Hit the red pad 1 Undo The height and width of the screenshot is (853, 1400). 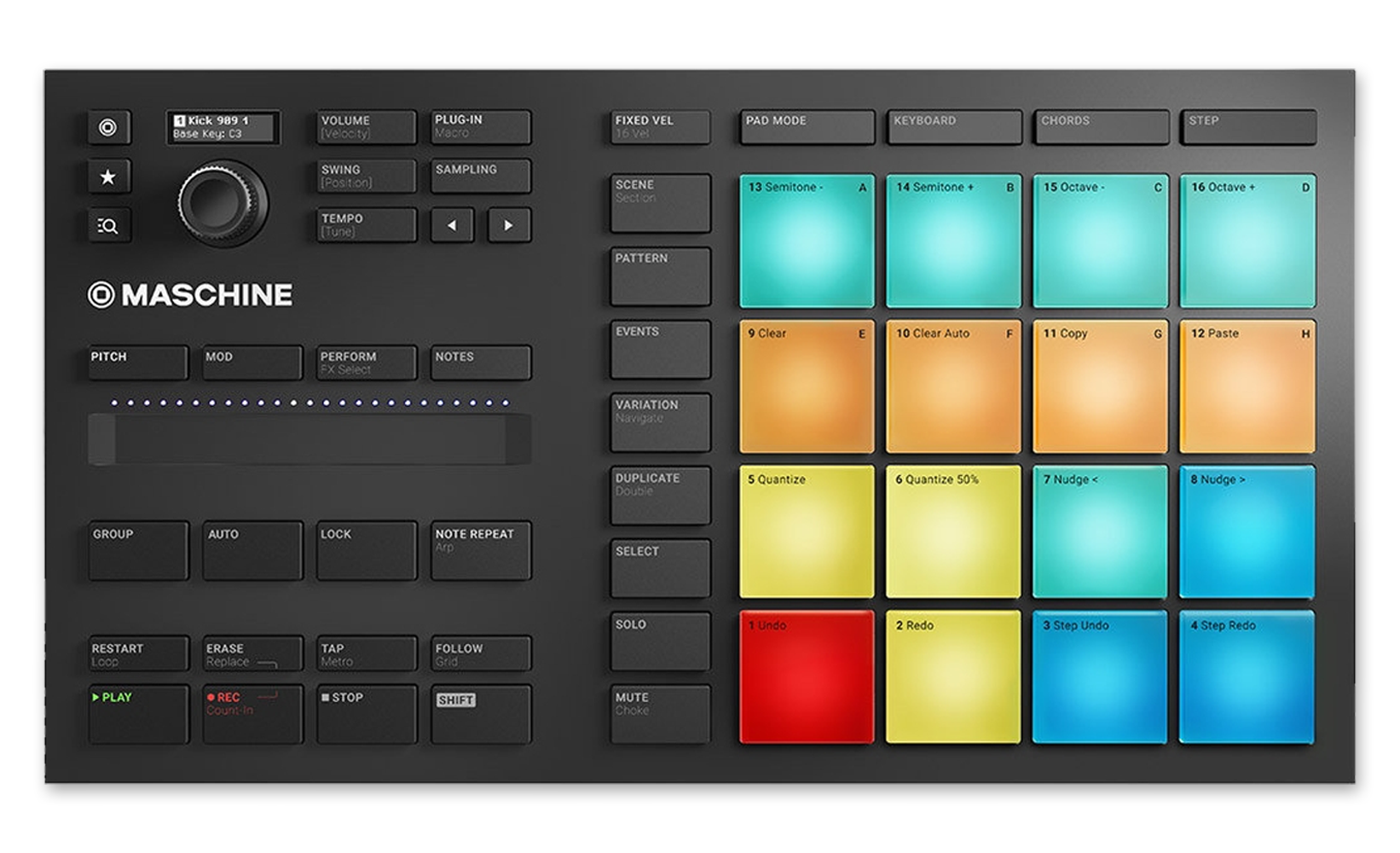pos(807,677)
